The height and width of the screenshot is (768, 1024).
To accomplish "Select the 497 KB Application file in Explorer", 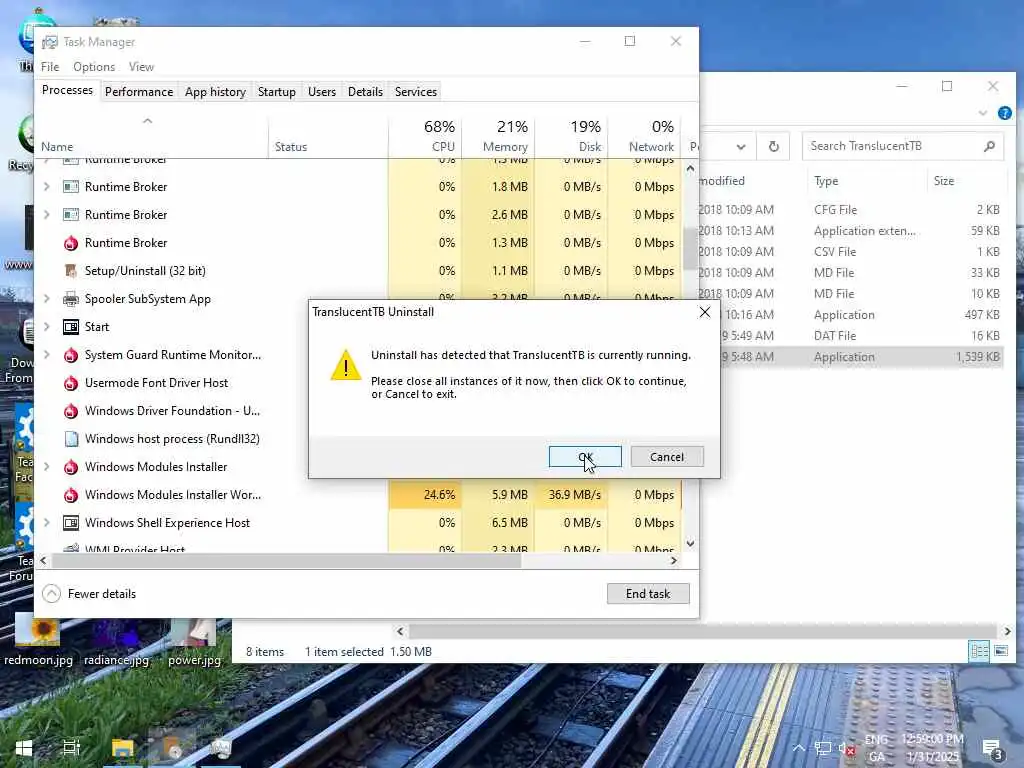I will (851, 315).
